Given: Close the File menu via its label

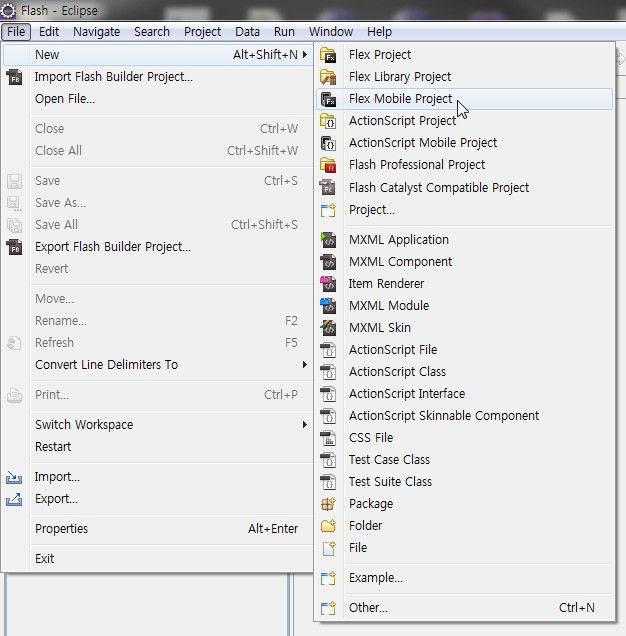Looking at the screenshot, I should click(x=16, y=32).
